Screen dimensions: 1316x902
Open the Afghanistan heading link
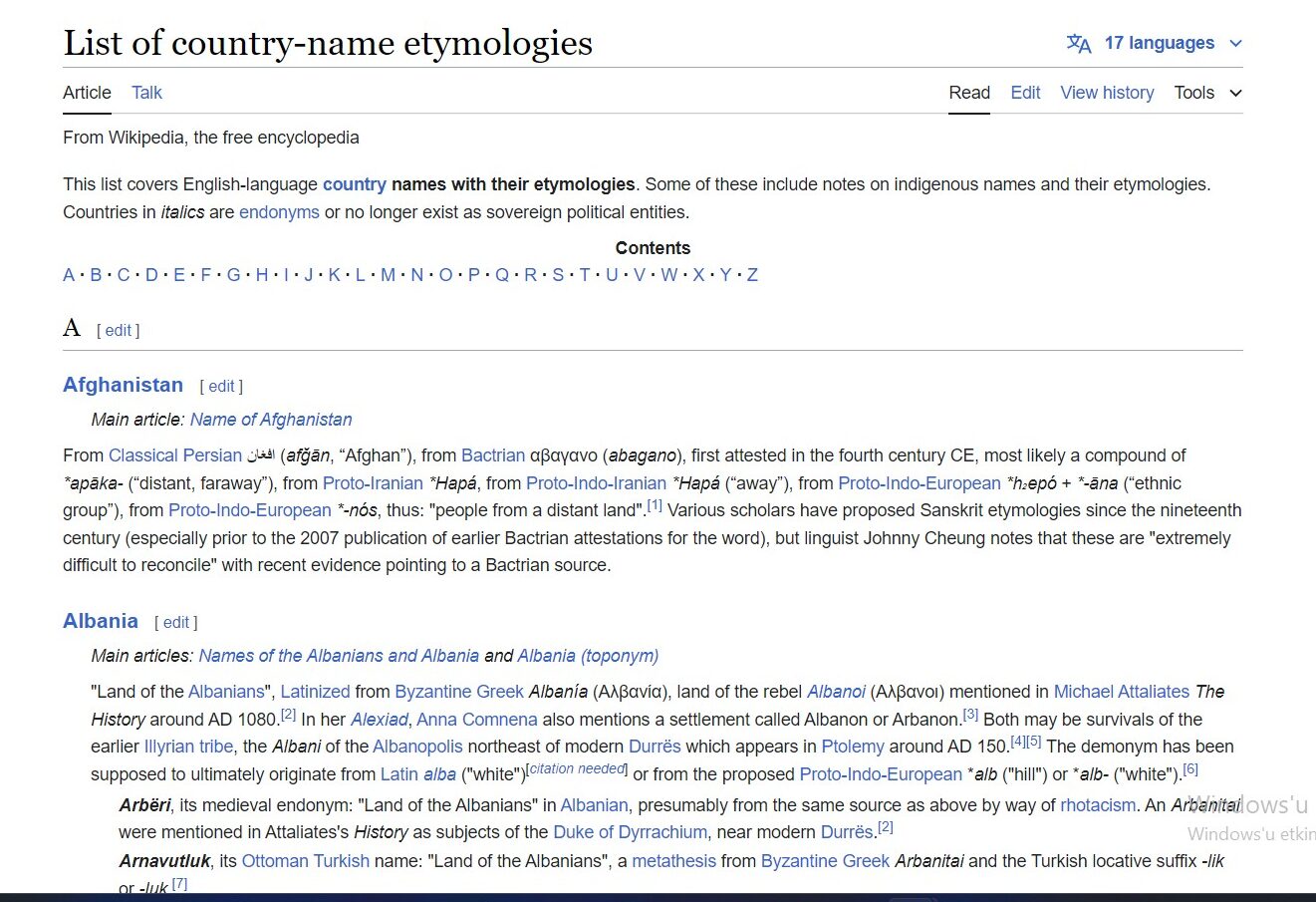pos(123,385)
